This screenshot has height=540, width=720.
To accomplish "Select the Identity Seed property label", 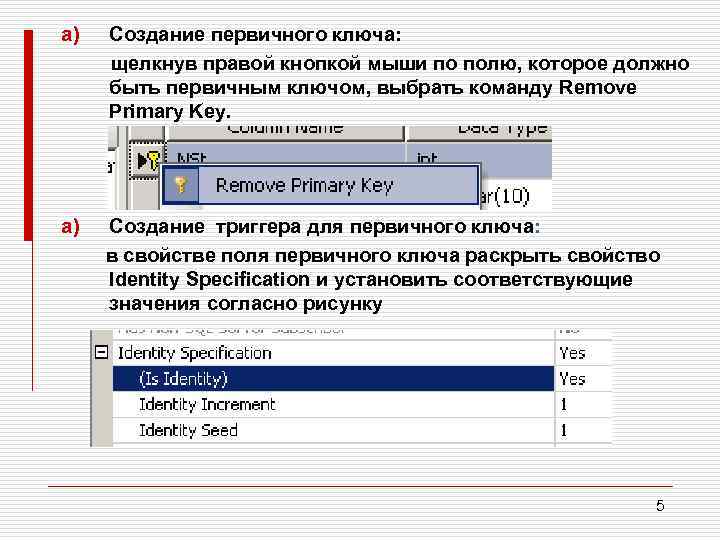I will click(188, 430).
